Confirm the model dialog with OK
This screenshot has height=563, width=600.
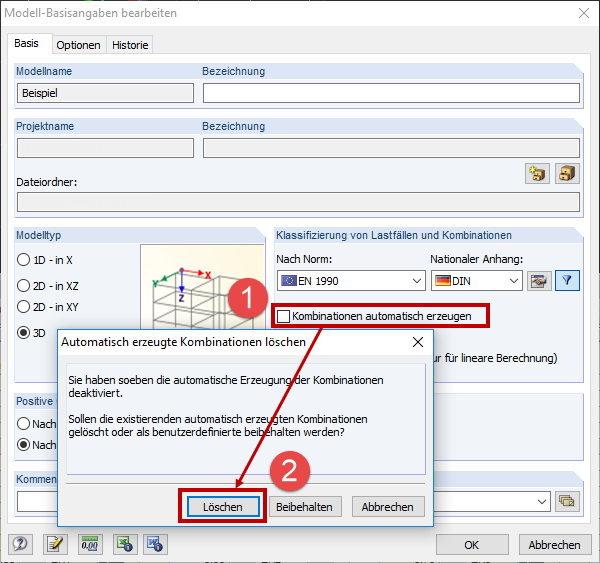pyautogui.click(x=472, y=545)
